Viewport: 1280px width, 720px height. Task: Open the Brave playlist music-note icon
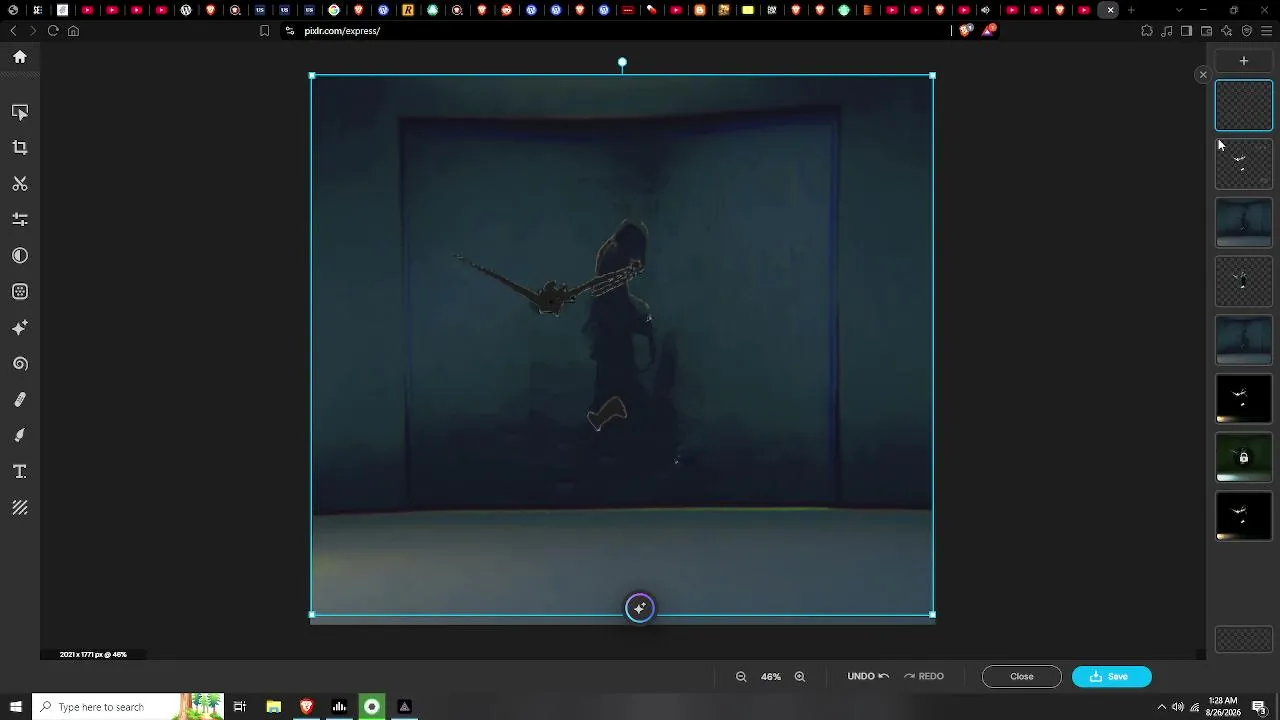1167,31
